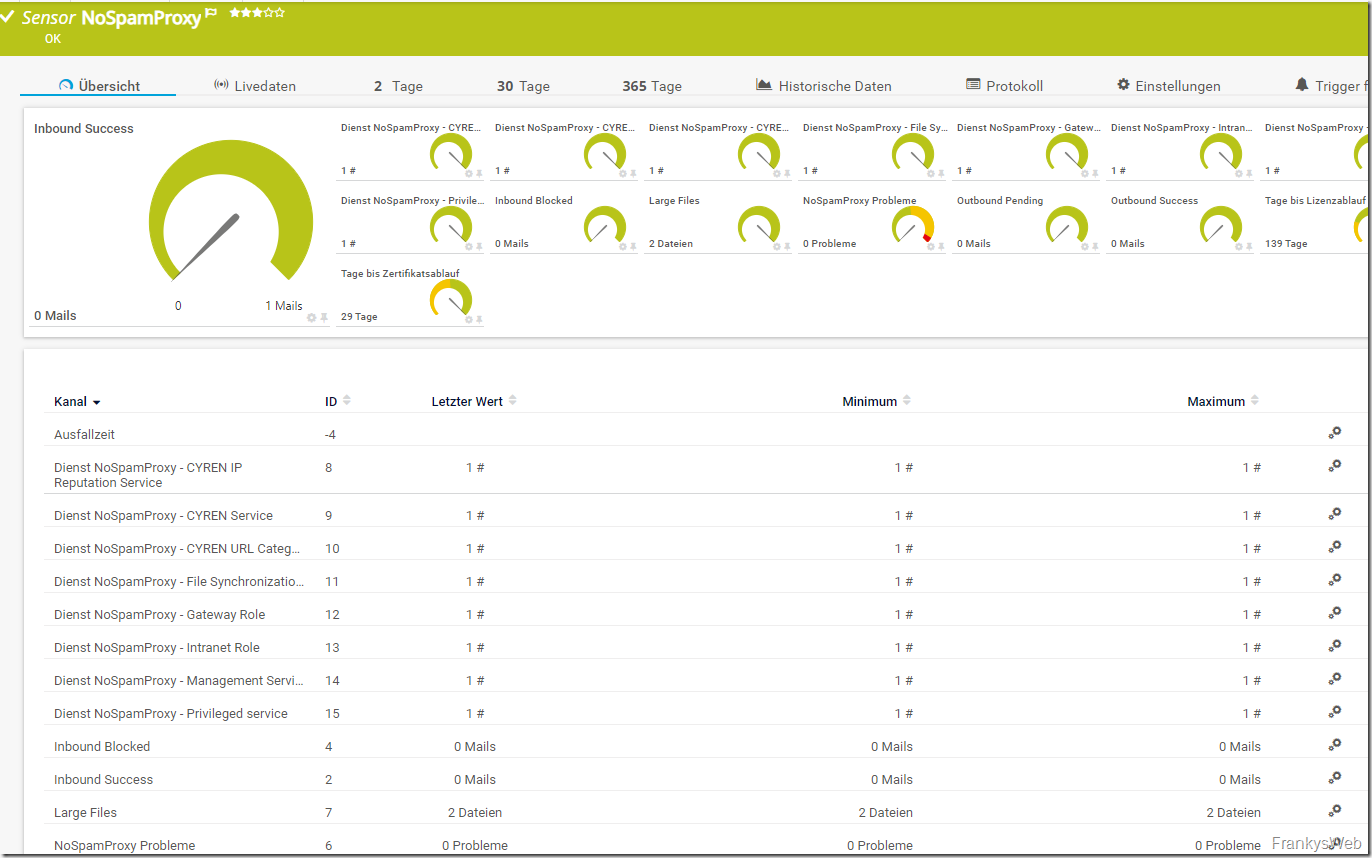Viewport: 1372px width, 858px height.
Task: Open gear settings on Dienst NoSpamProxy Privile... gauge
Action: coord(468,246)
